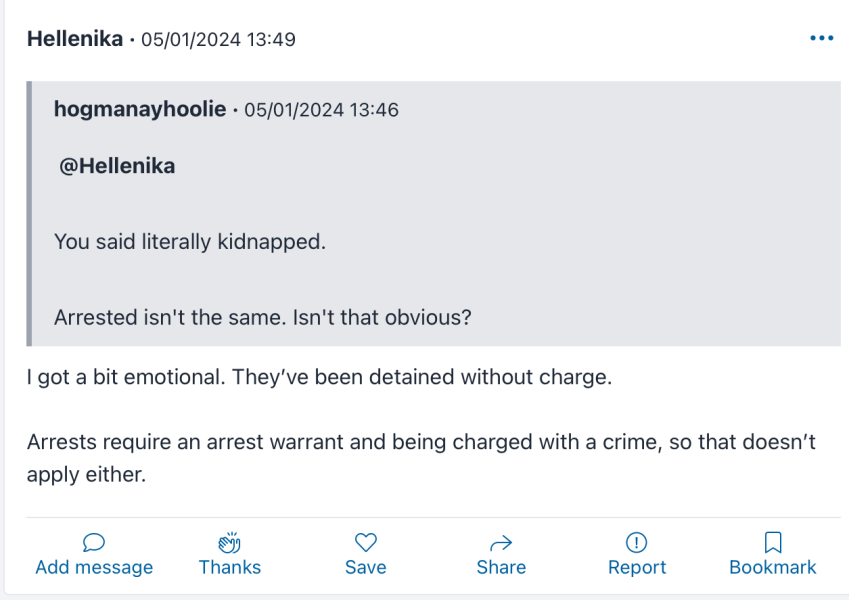Click the Bookmark ribbon icon

tap(772, 542)
